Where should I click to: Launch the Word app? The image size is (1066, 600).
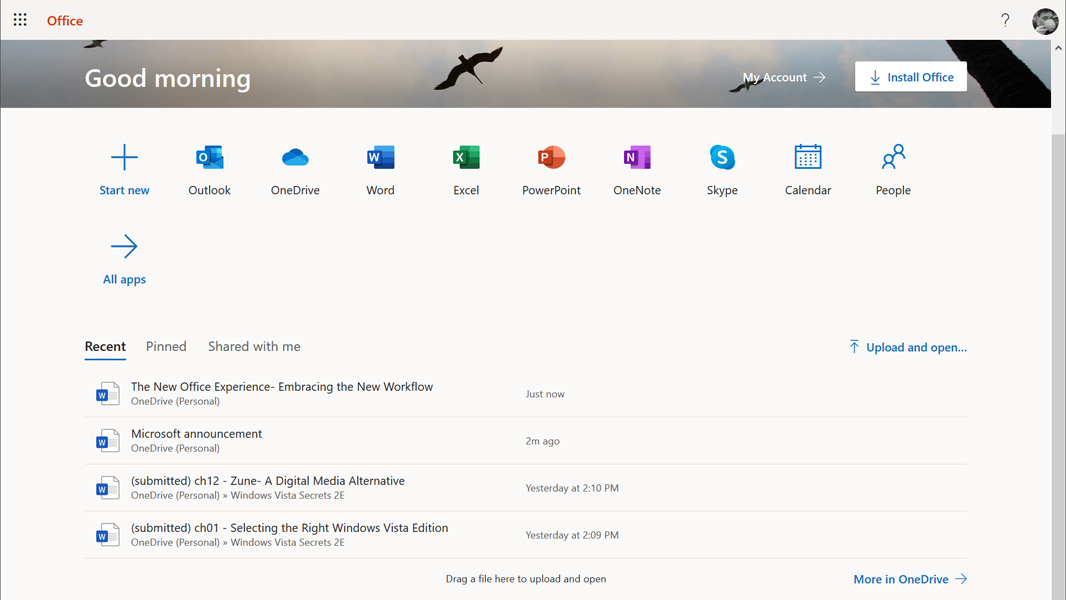pos(380,158)
